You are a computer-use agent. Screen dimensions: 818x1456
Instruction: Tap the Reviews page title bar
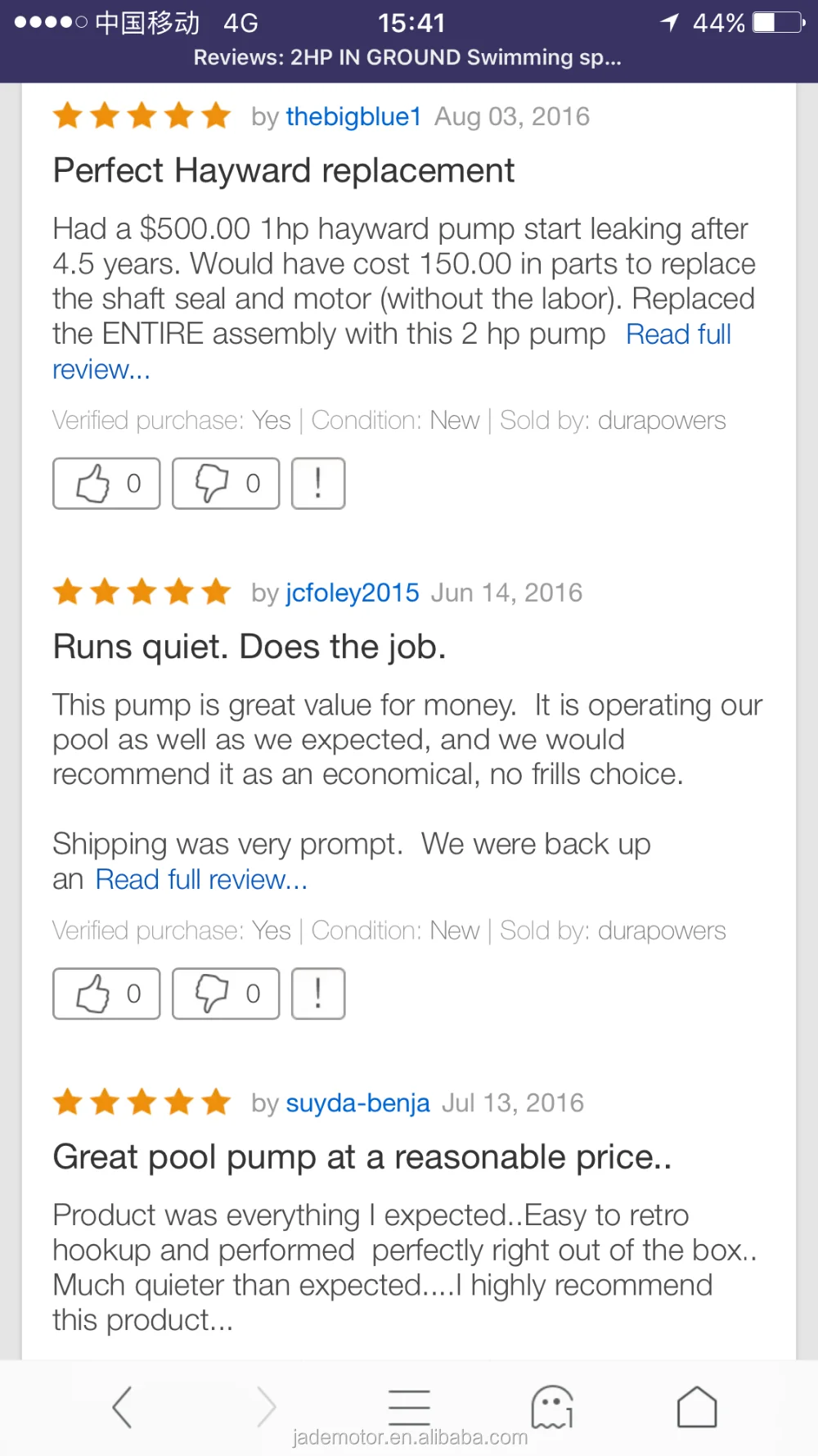pyautogui.click(x=407, y=58)
